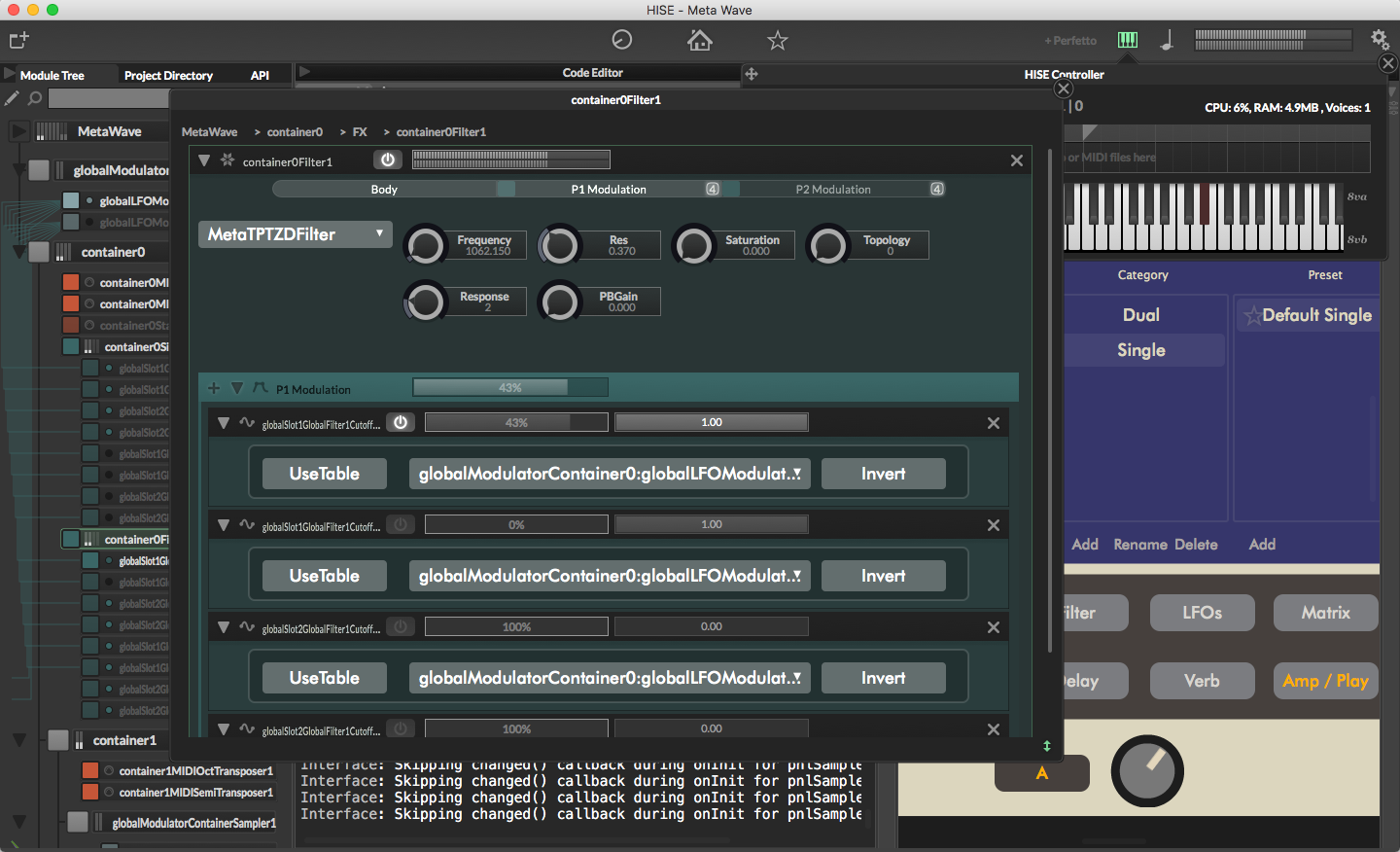Adjust the Saturation knob

694,245
